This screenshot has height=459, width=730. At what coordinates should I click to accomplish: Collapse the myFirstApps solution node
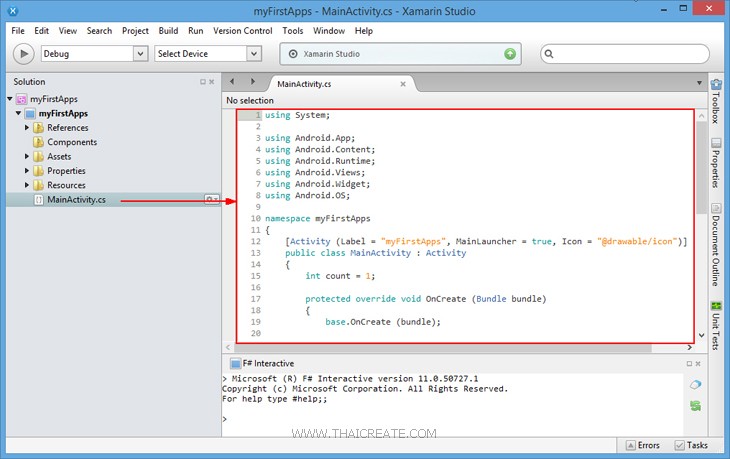point(10,99)
